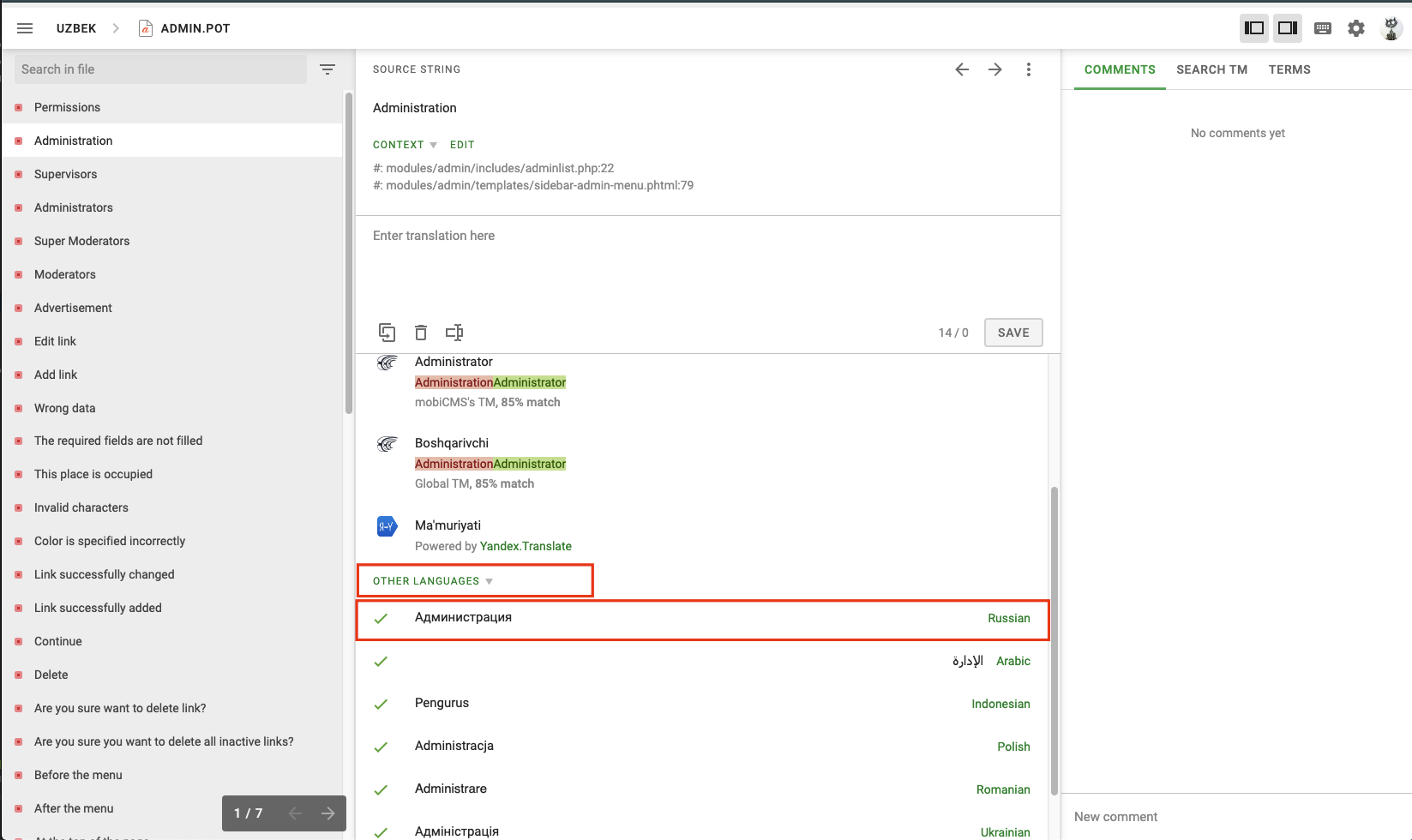Image resolution: width=1412 pixels, height=840 pixels.
Task: Open the Yandex.Translate link
Action: pyautogui.click(x=526, y=546)
